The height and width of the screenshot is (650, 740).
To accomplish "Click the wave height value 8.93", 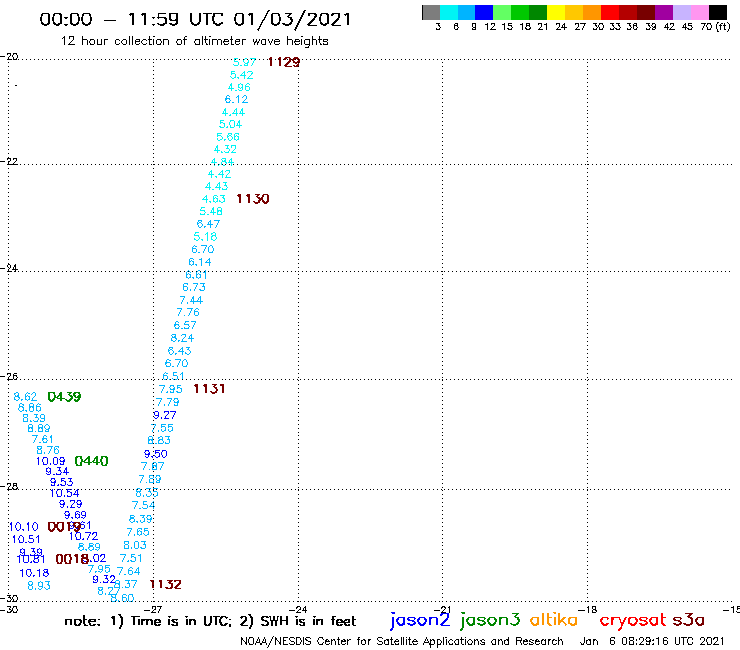I will [39, 585].
